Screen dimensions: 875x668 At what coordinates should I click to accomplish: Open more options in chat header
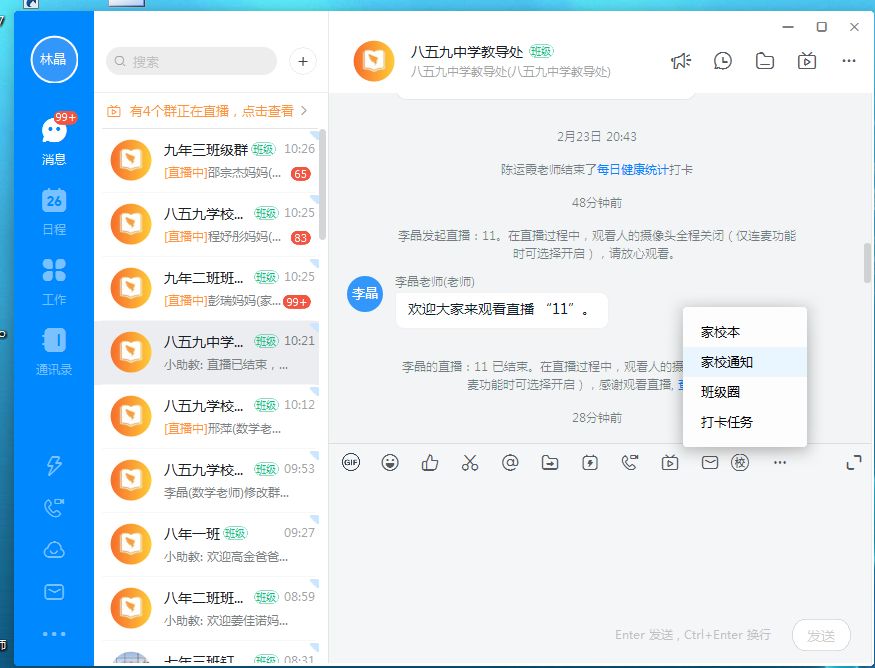tap(848, 61)
